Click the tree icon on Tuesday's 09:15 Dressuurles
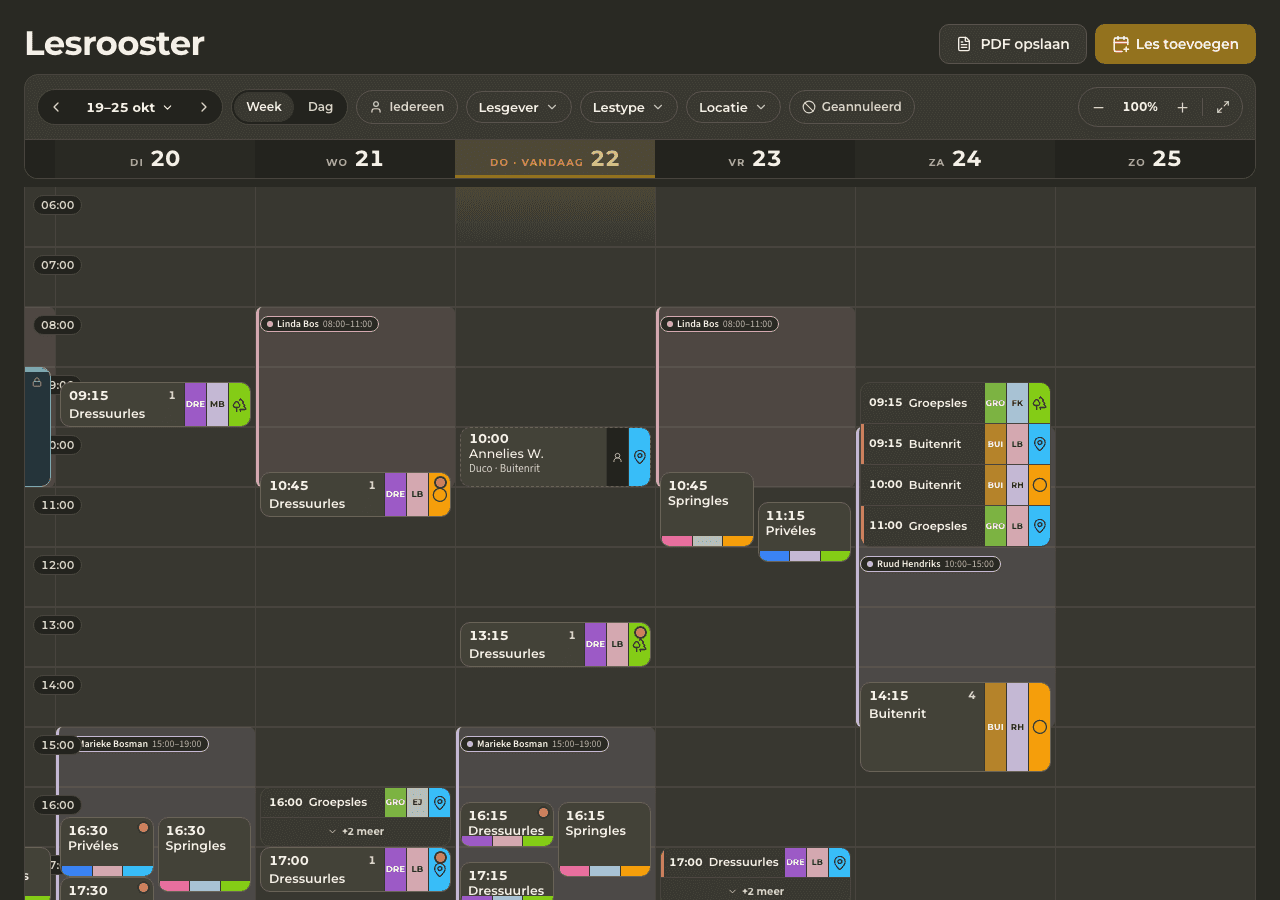1280x900 pixels. pyautogui.click(x=240, y=405)
